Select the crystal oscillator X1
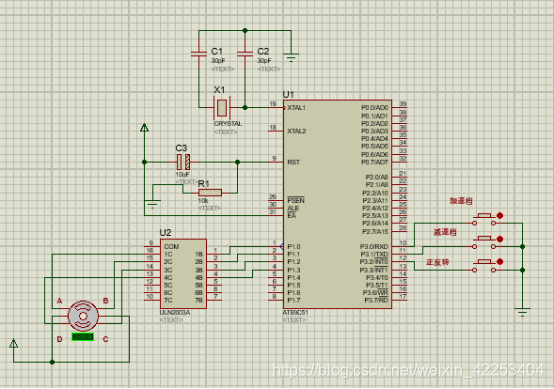 pyautogui.click(x=222, y=108)
